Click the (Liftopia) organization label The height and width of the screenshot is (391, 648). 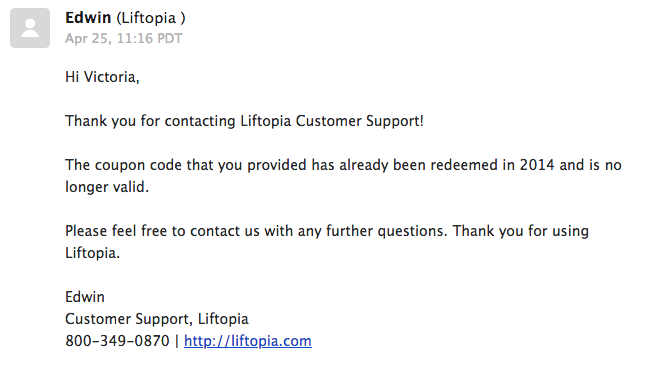(x=151, y=18)
